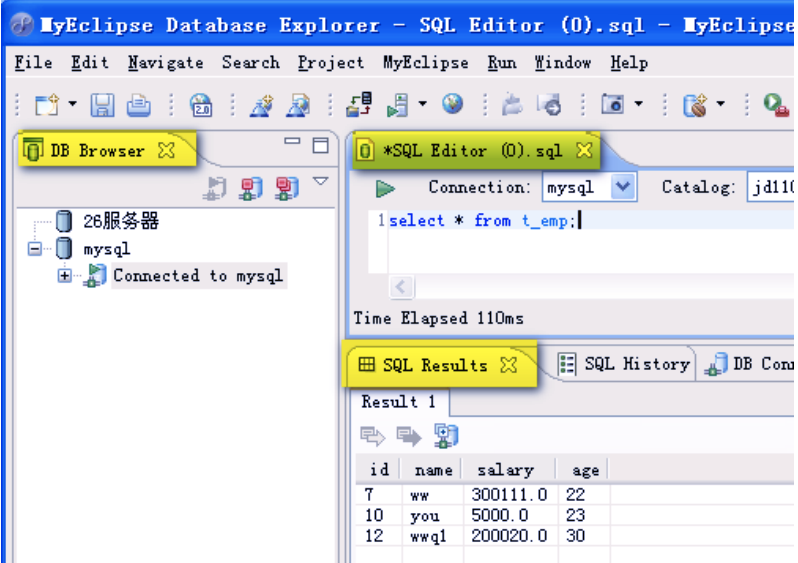The image size is (798, 563).
Task: Click the second greyed export arrow icon
Action: [409, 436]
